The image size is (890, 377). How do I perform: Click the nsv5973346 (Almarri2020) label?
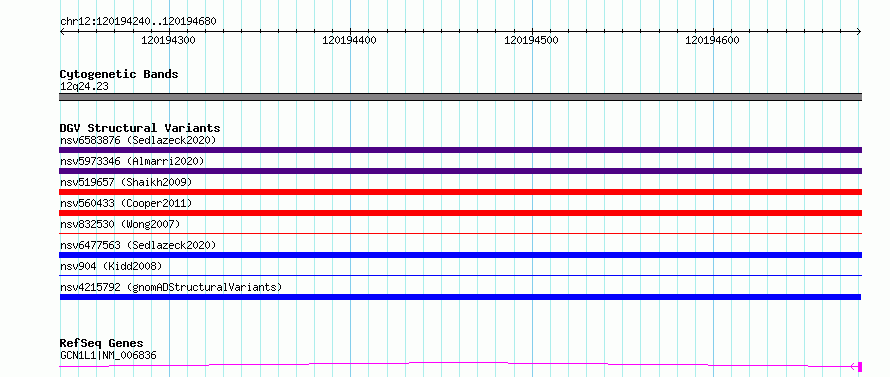coord(132,161)
